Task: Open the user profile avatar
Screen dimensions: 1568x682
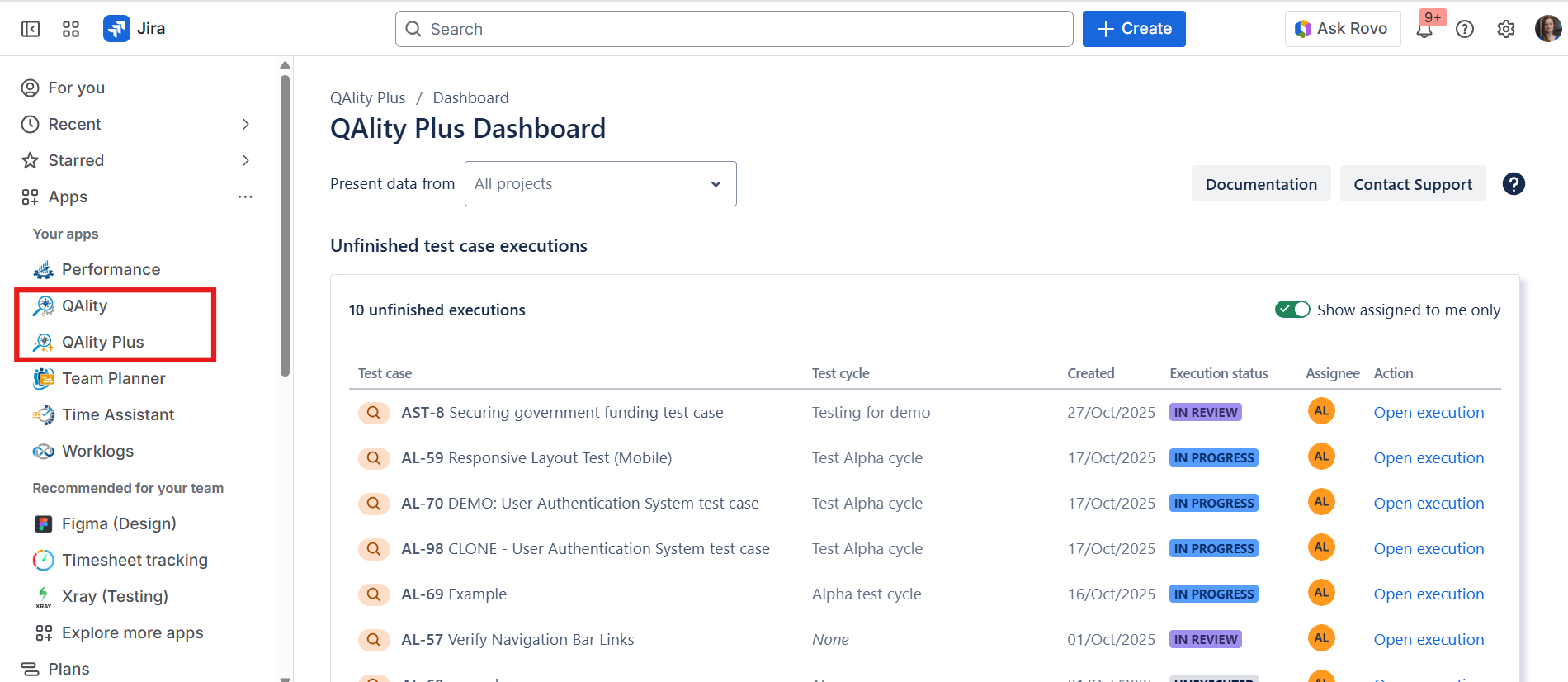Action: tap(1548, 29)
